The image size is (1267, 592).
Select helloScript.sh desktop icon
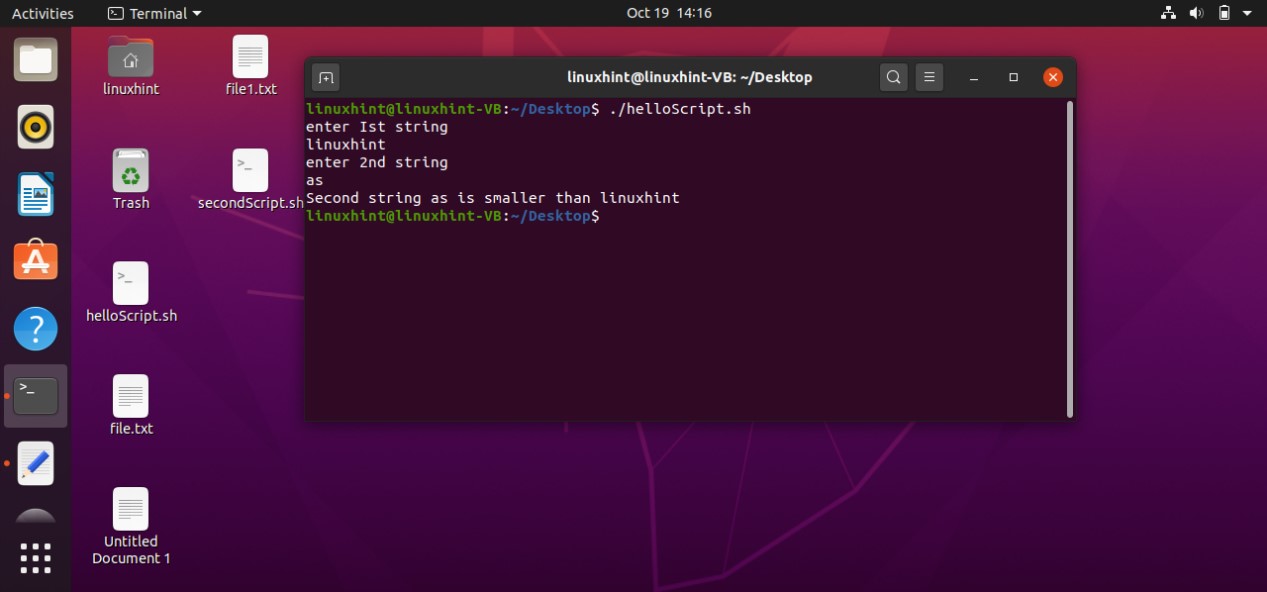tap(131, 293)
